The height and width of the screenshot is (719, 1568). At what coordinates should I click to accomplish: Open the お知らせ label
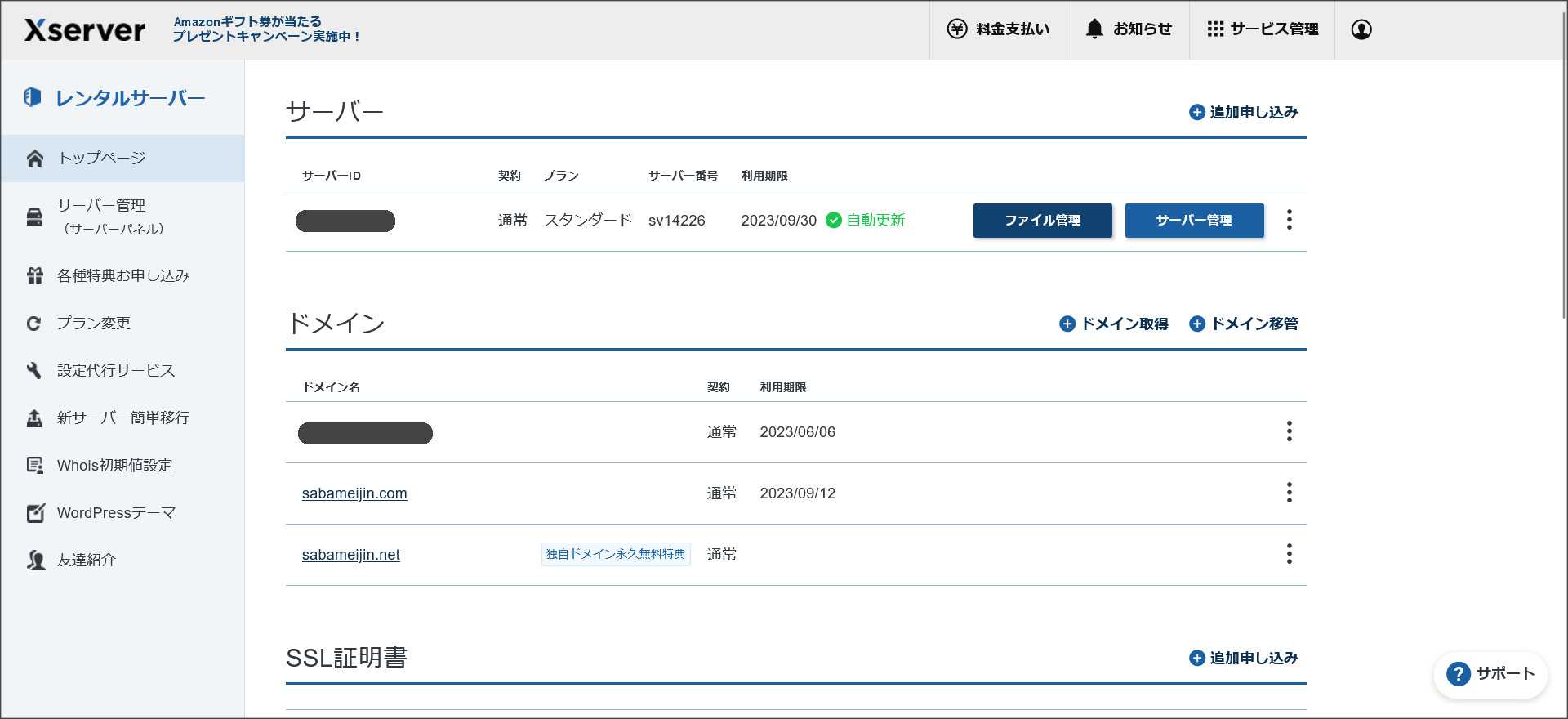click(1143, 29)
